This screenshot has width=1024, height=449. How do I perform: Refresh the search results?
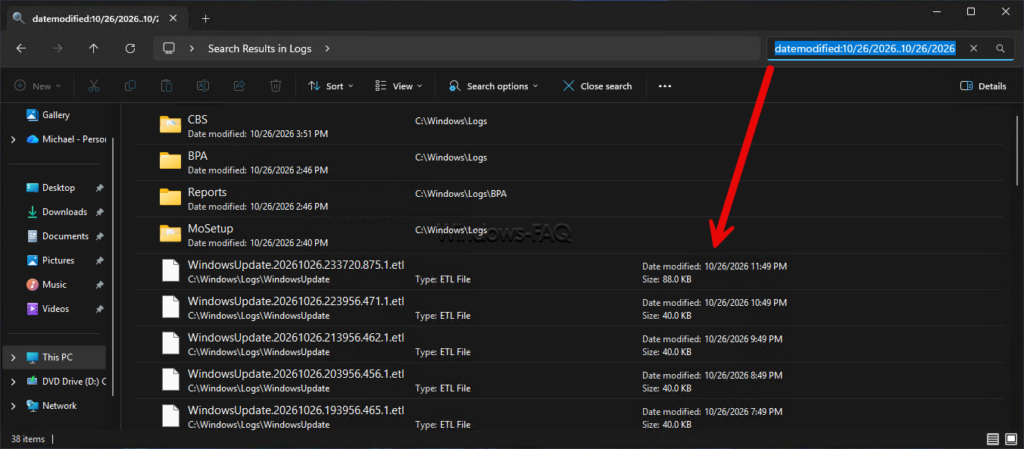coord(130,48)
